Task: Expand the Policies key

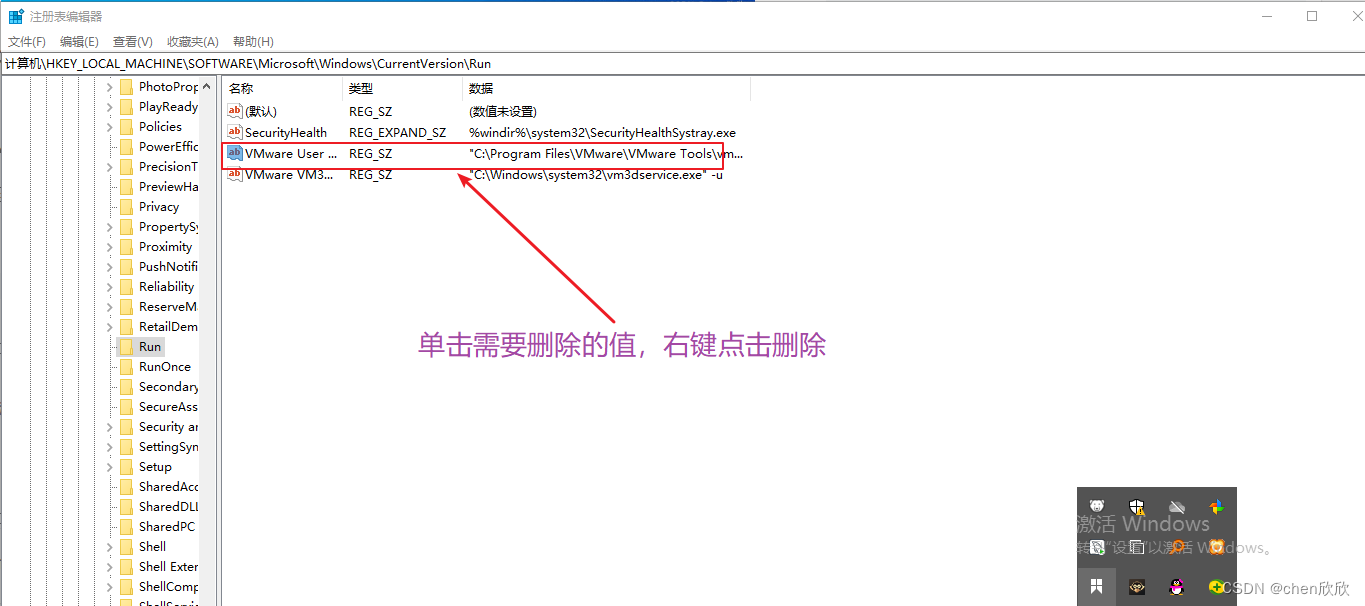Action: click(x=109, y=127)
